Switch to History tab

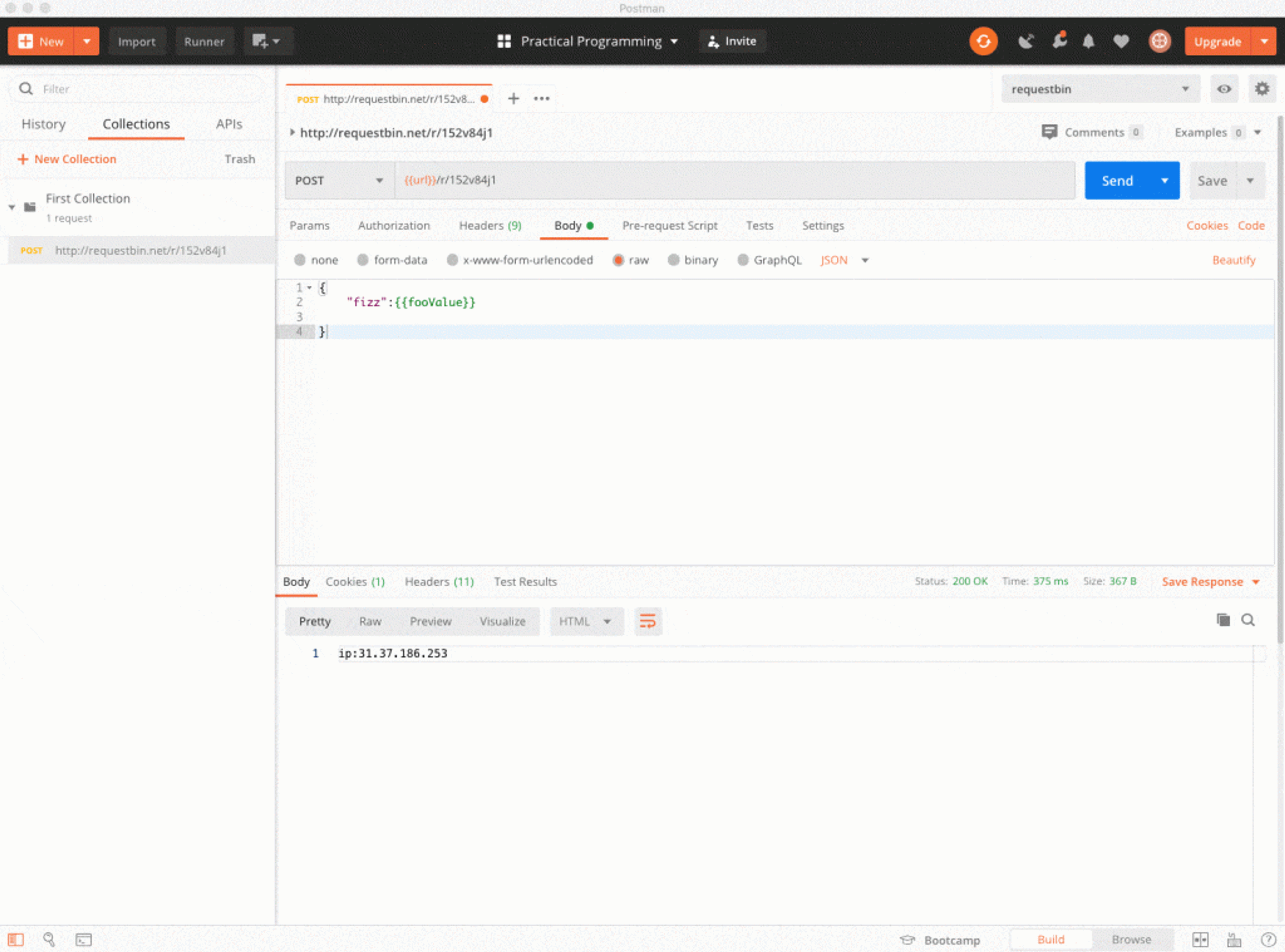tap(43, 124)
